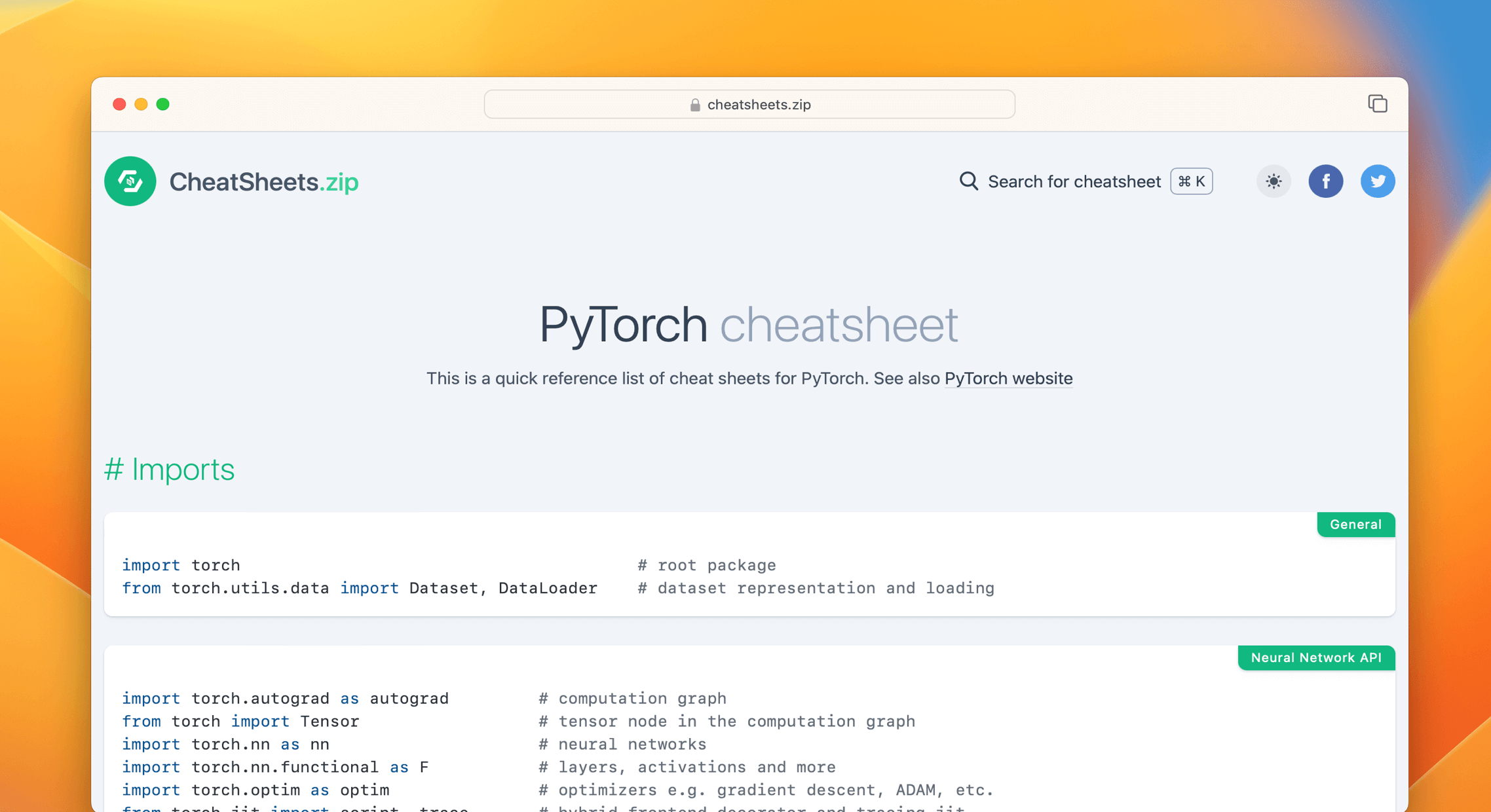Click the CheatSheets.zip site title text

tap(264, 181)
